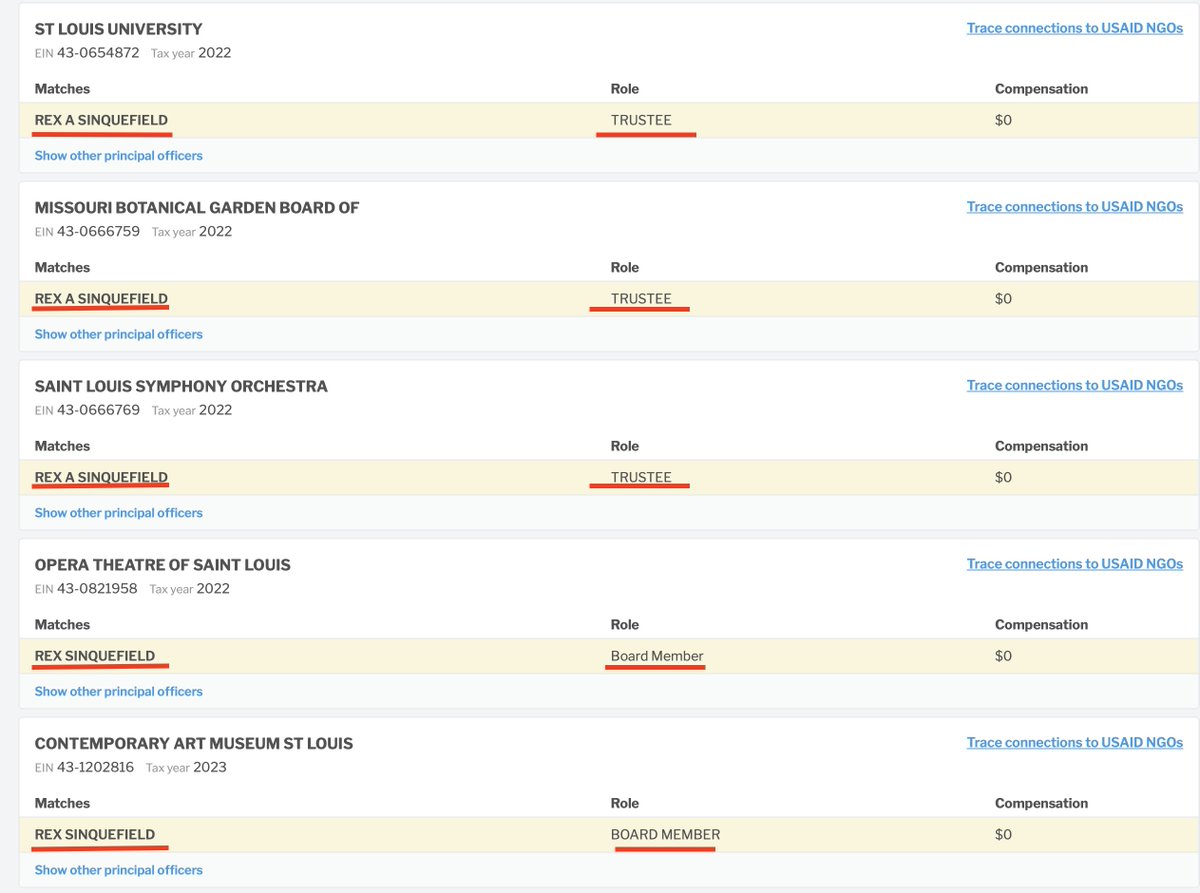1200x893 pixels.
Task: Click EIN 43-0666769 value
Action: pyautogui.click(x=98, y=410)
